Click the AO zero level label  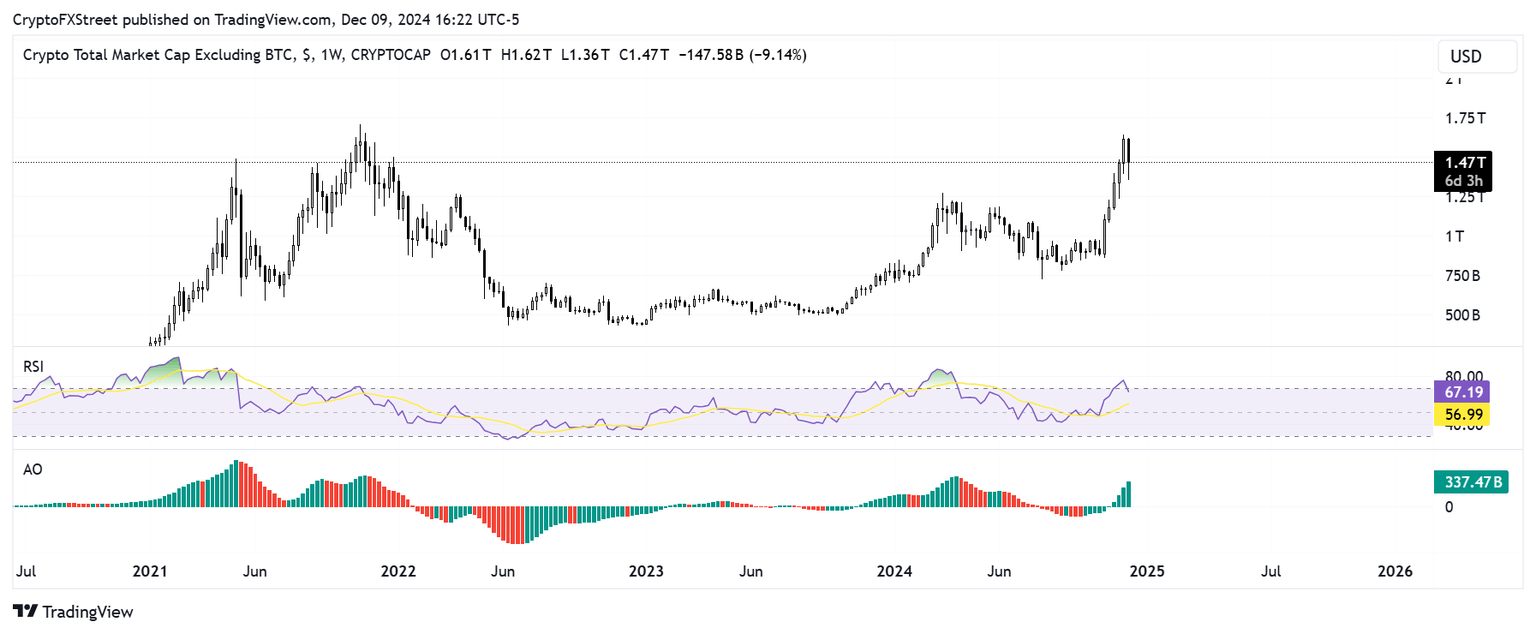pos(1449,507)
